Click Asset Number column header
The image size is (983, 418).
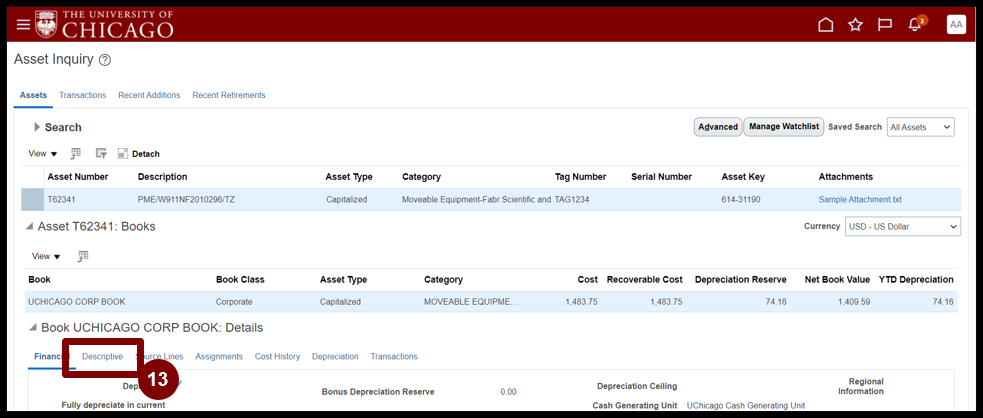(x=78, y=177)
